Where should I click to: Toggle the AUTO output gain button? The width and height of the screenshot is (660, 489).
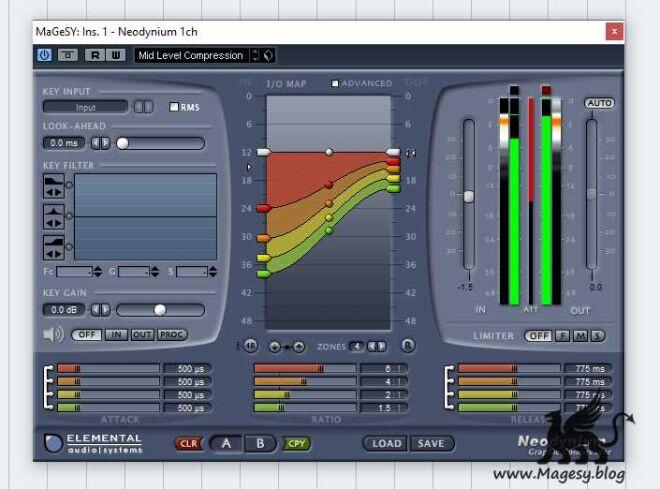click(599, 103)
